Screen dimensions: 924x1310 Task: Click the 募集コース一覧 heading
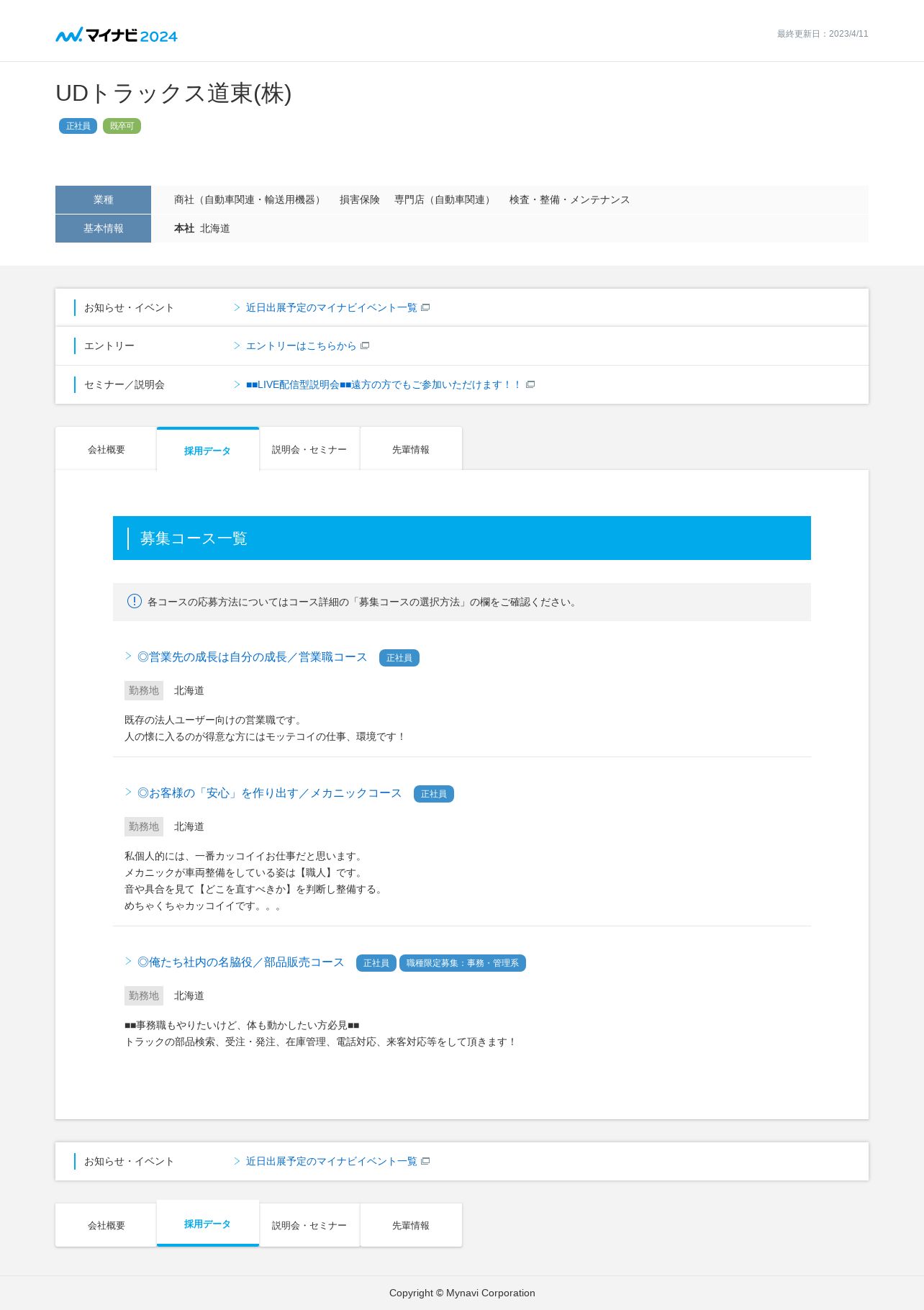194,538
